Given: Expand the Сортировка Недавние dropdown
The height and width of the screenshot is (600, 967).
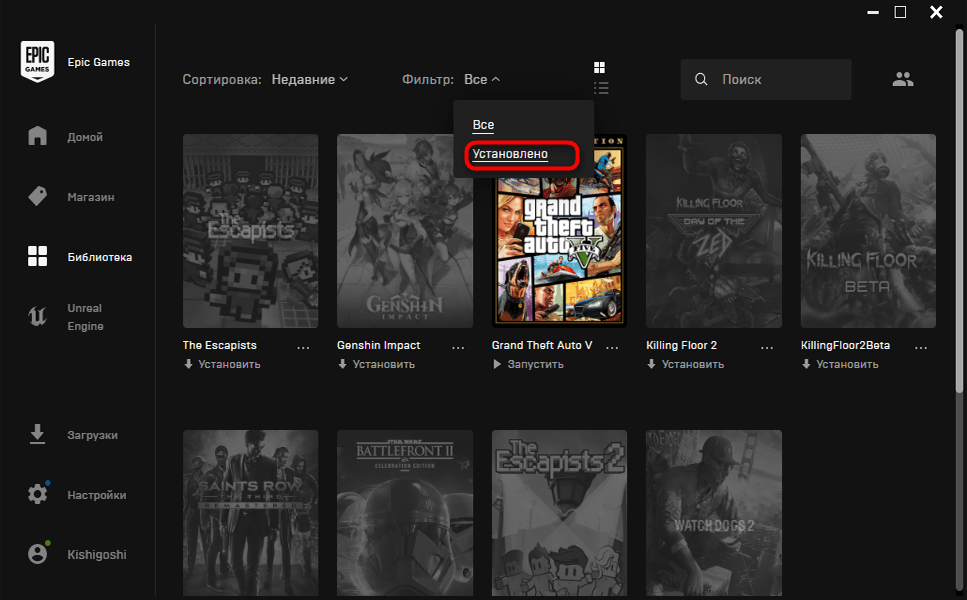Looking at the screenshot, I should (x=310, y=80).
